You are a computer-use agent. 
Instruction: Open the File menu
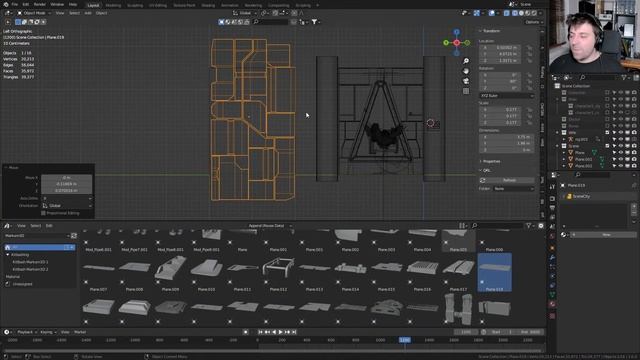[15, 4]
